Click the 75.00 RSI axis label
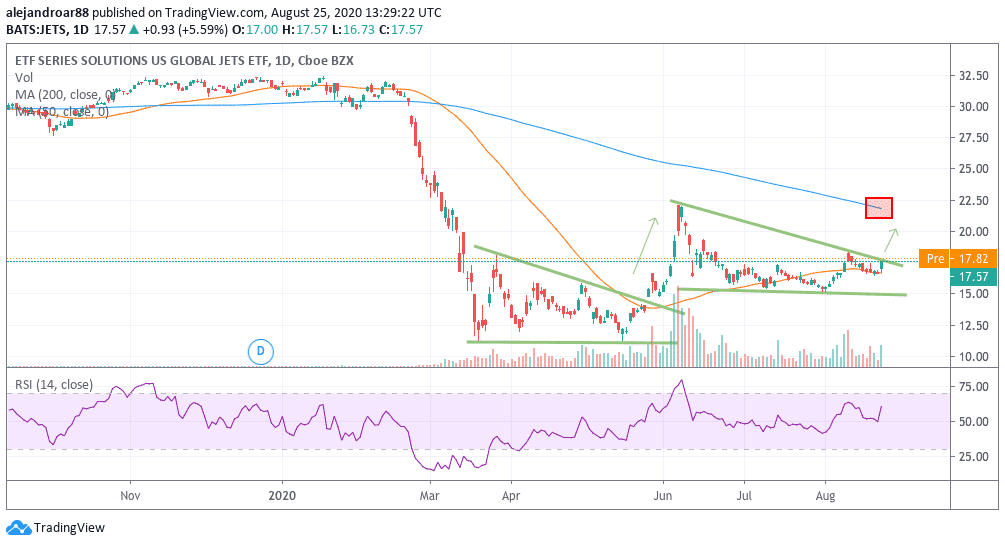The image size is (1005, 546). pyautogui.click(x=974, y=386)
